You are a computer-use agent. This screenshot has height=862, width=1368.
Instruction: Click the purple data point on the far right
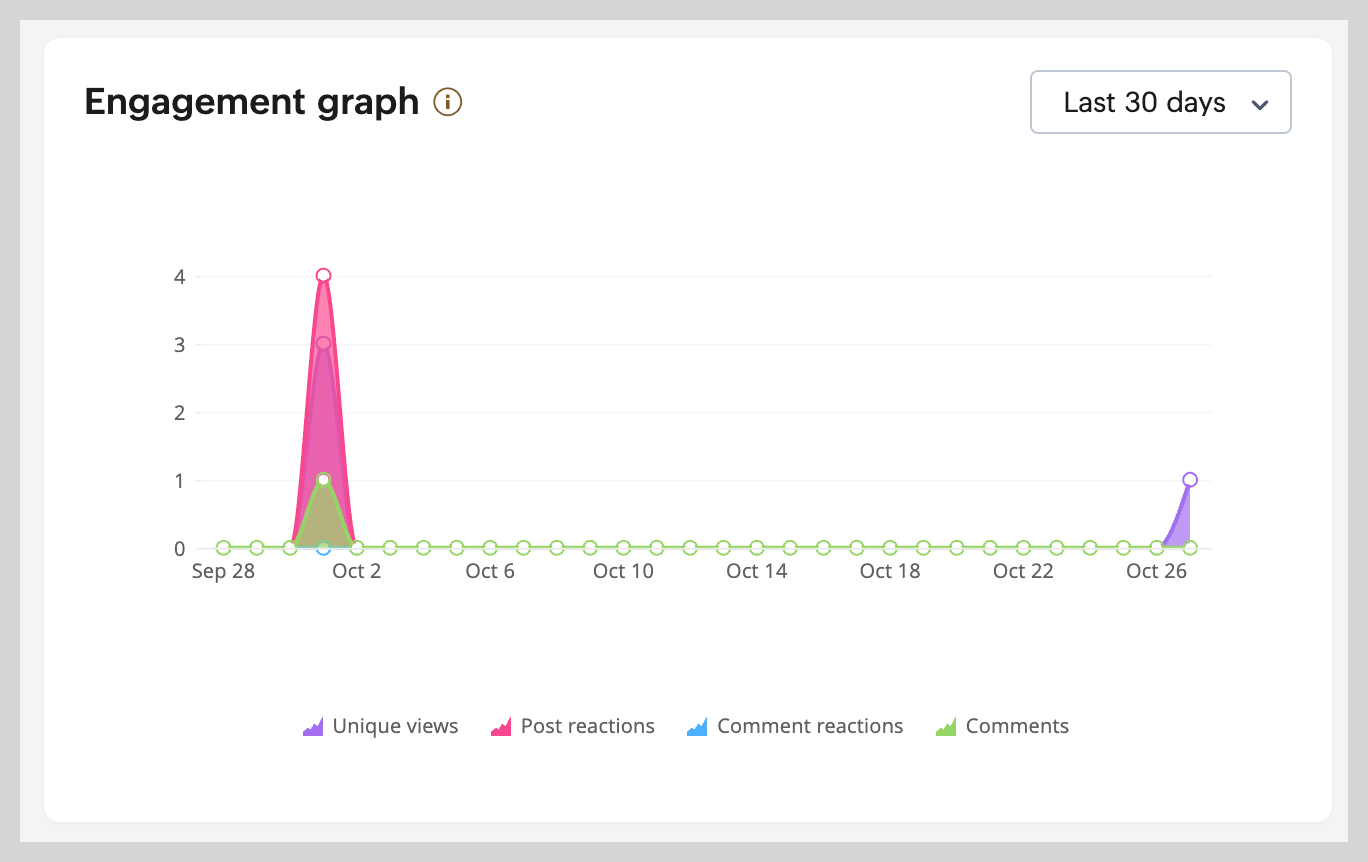tap(1190, 480)
